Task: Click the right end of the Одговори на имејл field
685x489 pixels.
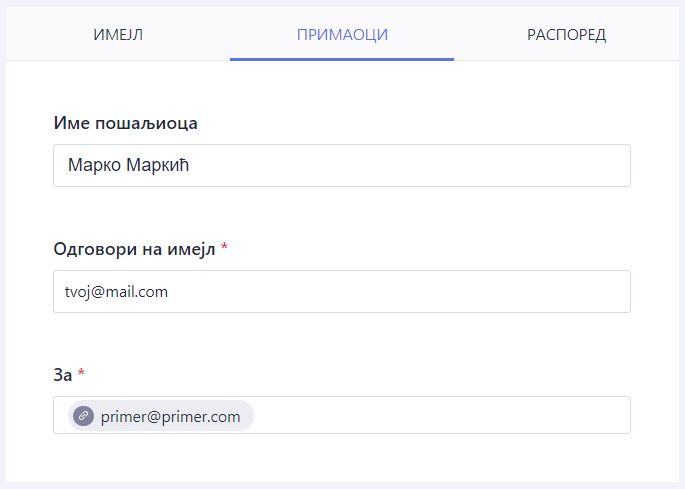Action: point(616,291)
